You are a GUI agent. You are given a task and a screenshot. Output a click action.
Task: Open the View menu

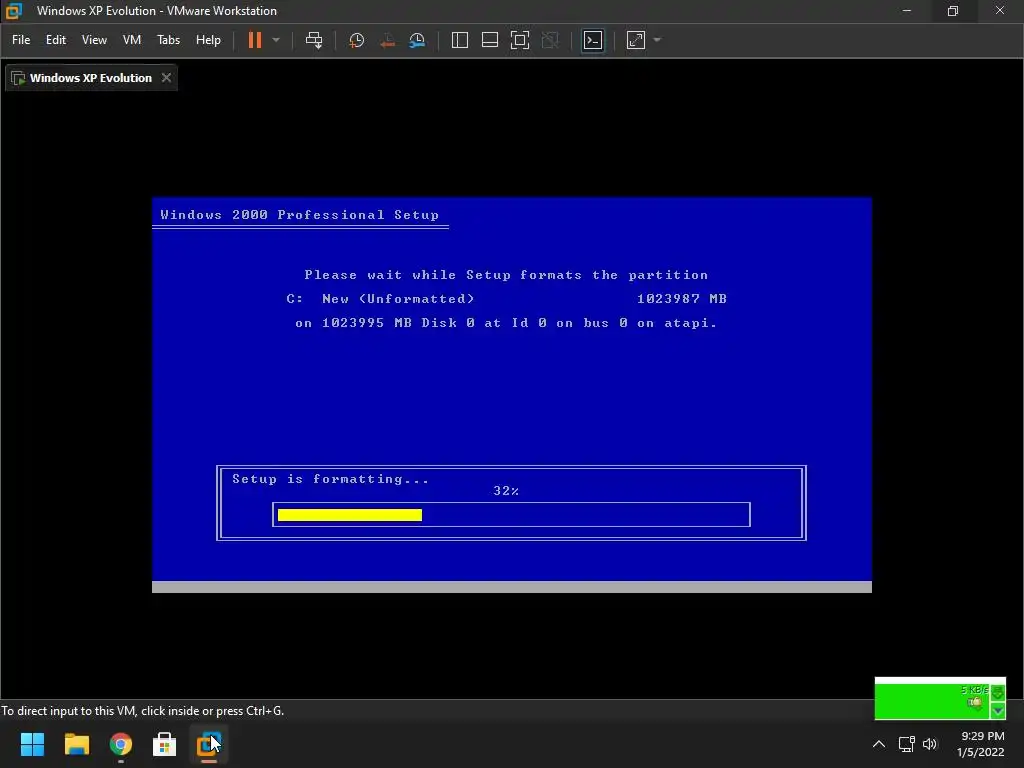pos(94,40)
